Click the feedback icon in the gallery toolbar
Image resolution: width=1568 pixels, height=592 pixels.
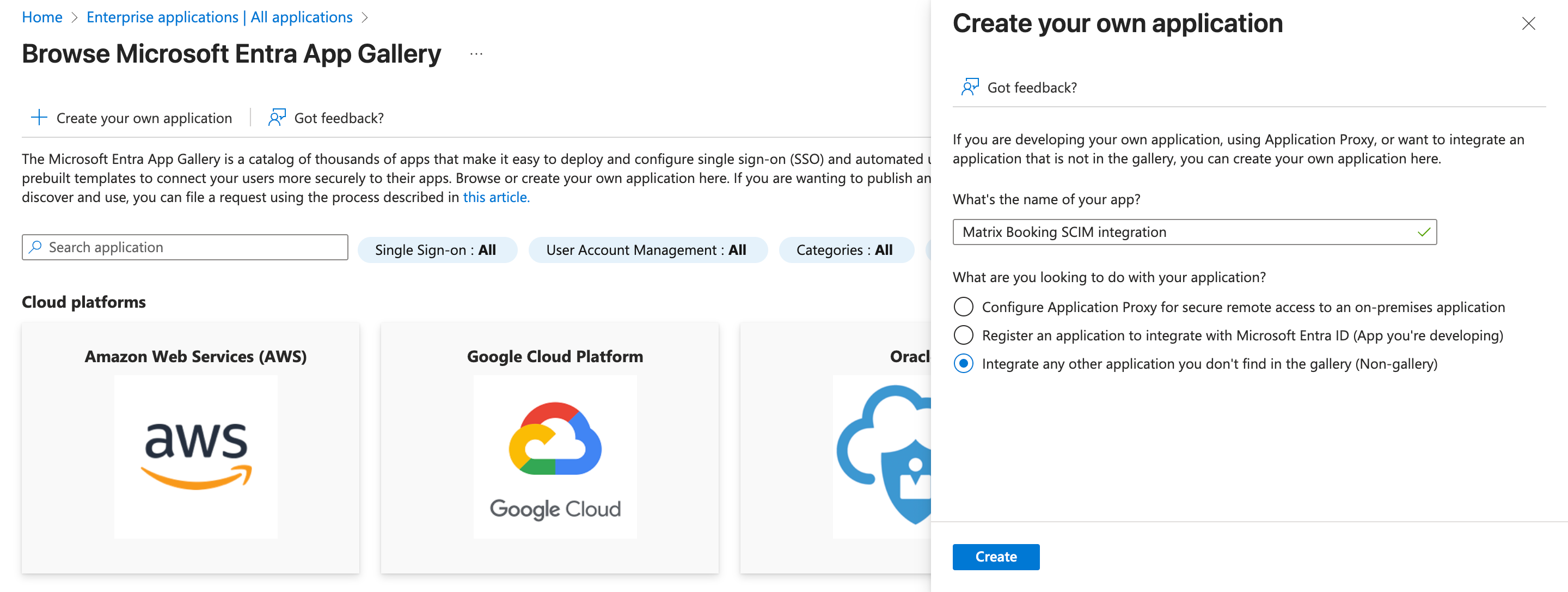click(277, 118)
